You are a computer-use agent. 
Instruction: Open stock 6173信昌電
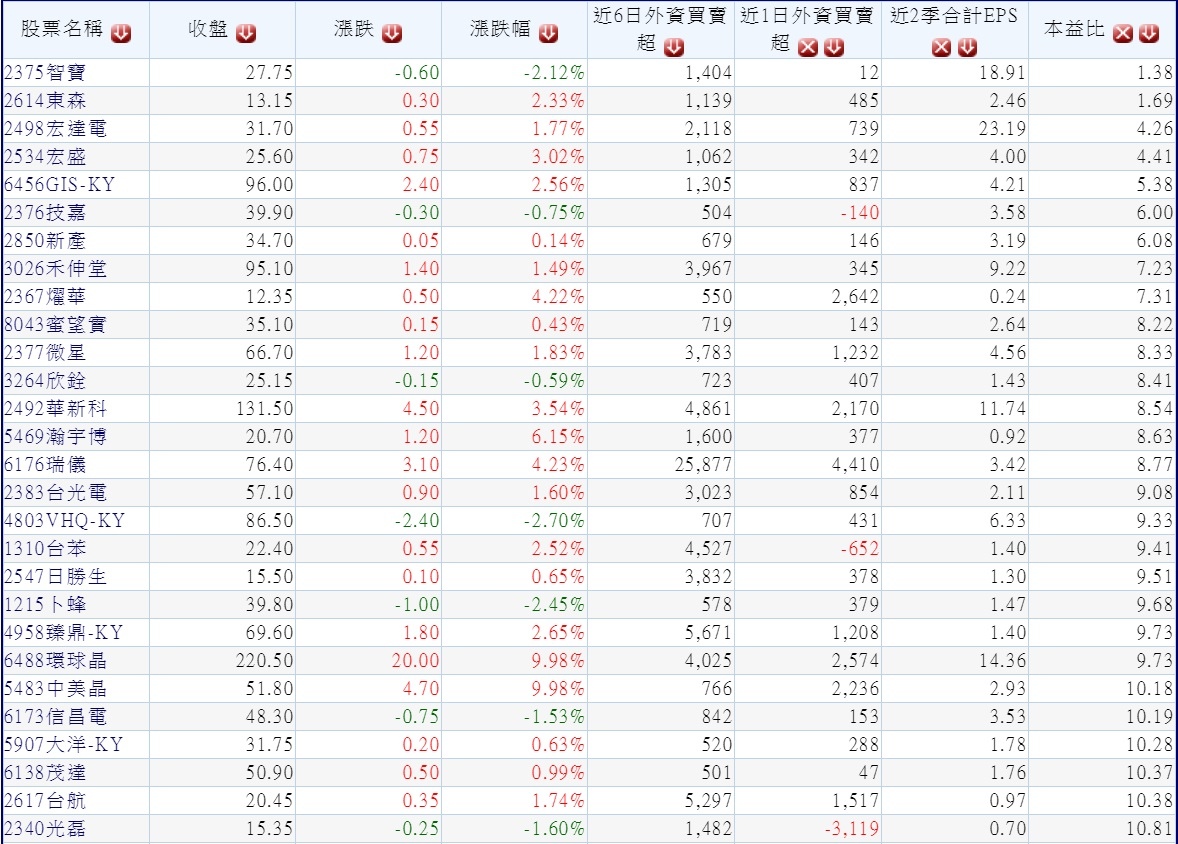tap(56, 717)
